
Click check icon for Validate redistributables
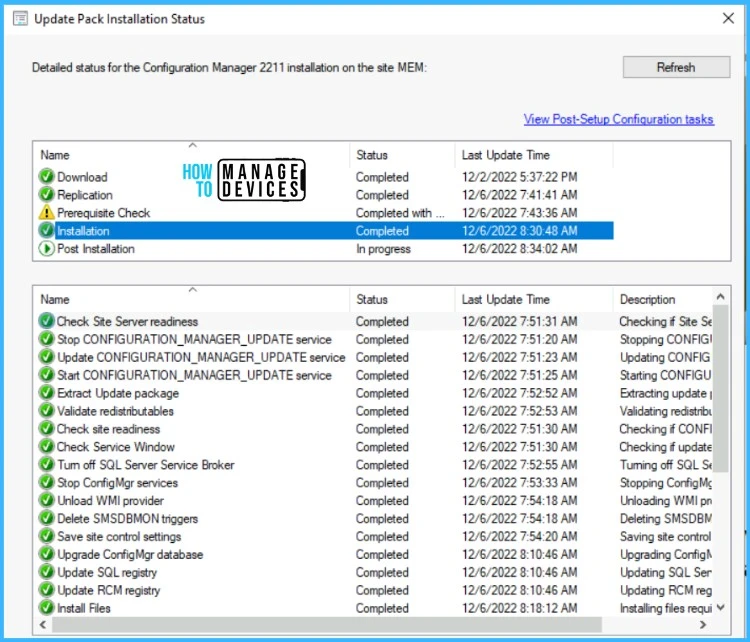[x=46, y=411]
